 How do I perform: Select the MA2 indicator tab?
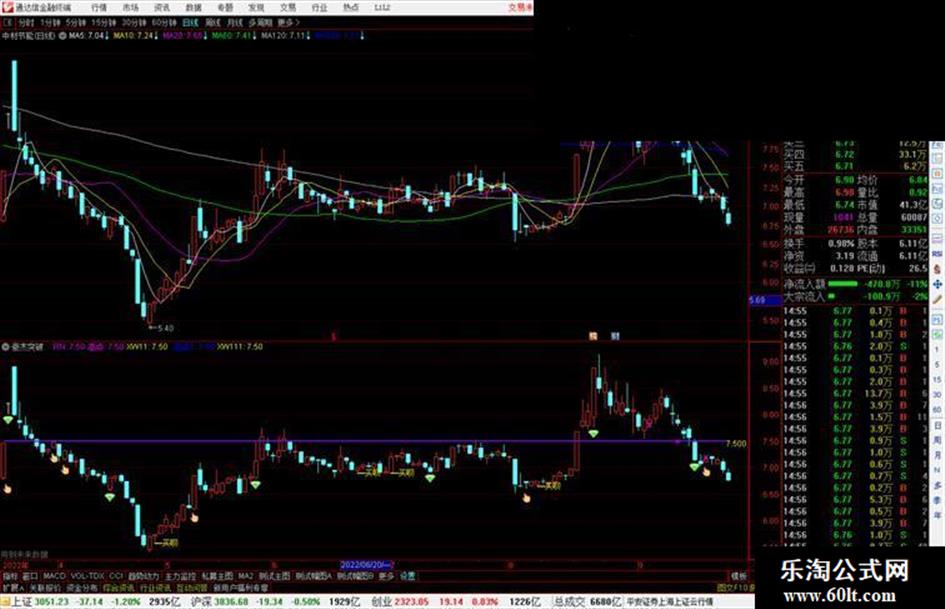click(x=246, y=576)
